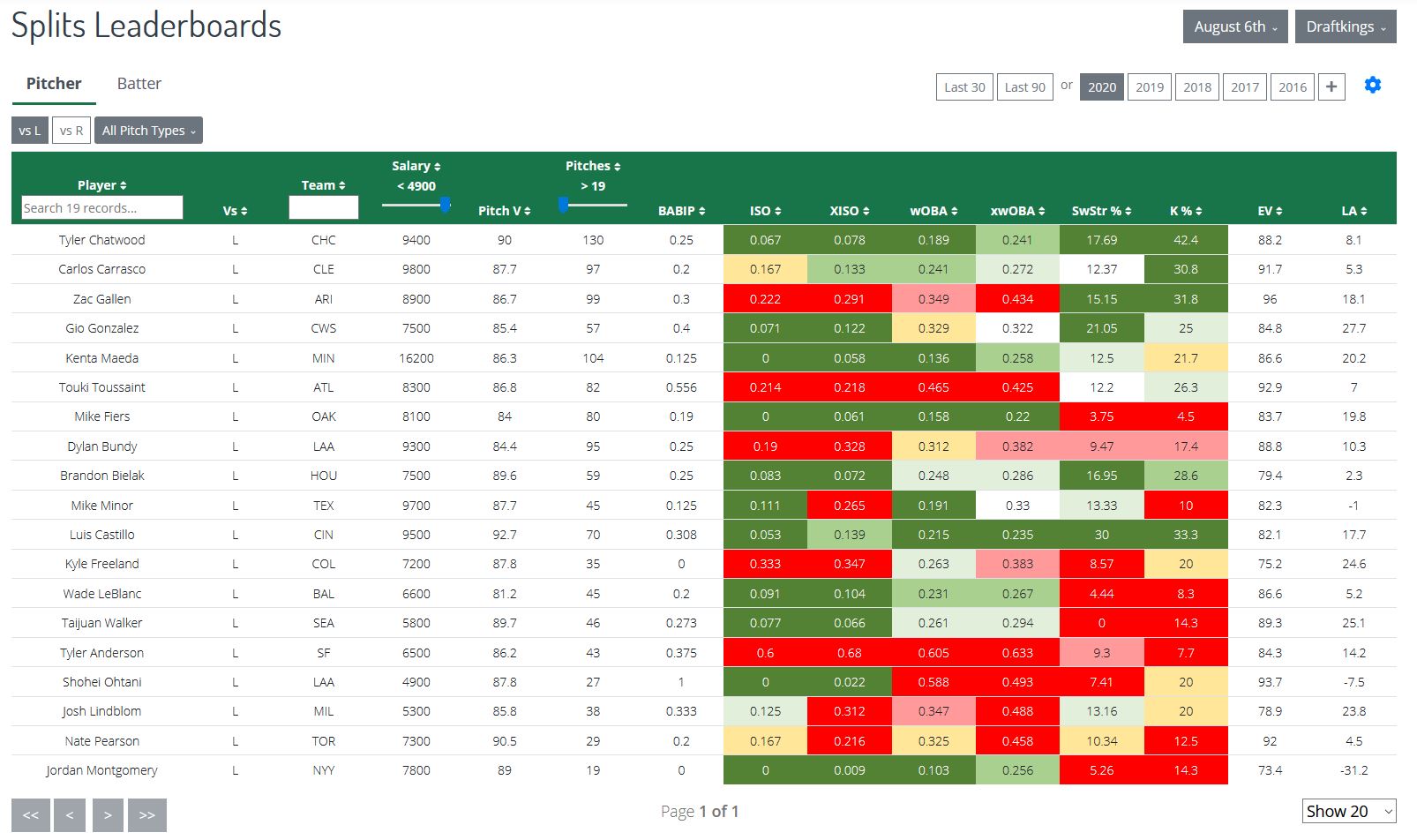Go to next page arrow
Viewport: 1417px width, 840px height.
pyautogui.click(x=108, y=814)
